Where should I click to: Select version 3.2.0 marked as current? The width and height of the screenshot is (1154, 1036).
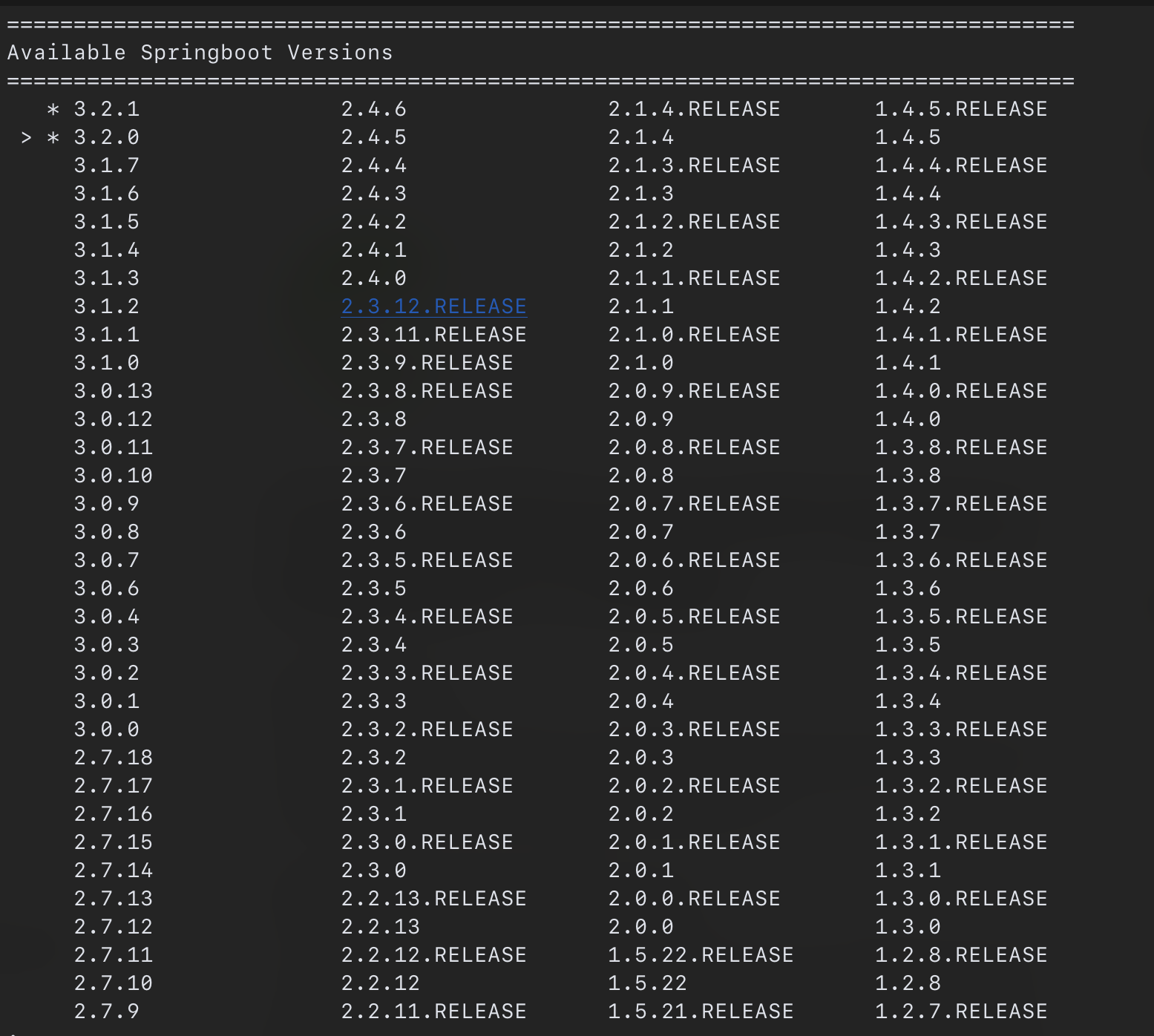tap(107, 137)
